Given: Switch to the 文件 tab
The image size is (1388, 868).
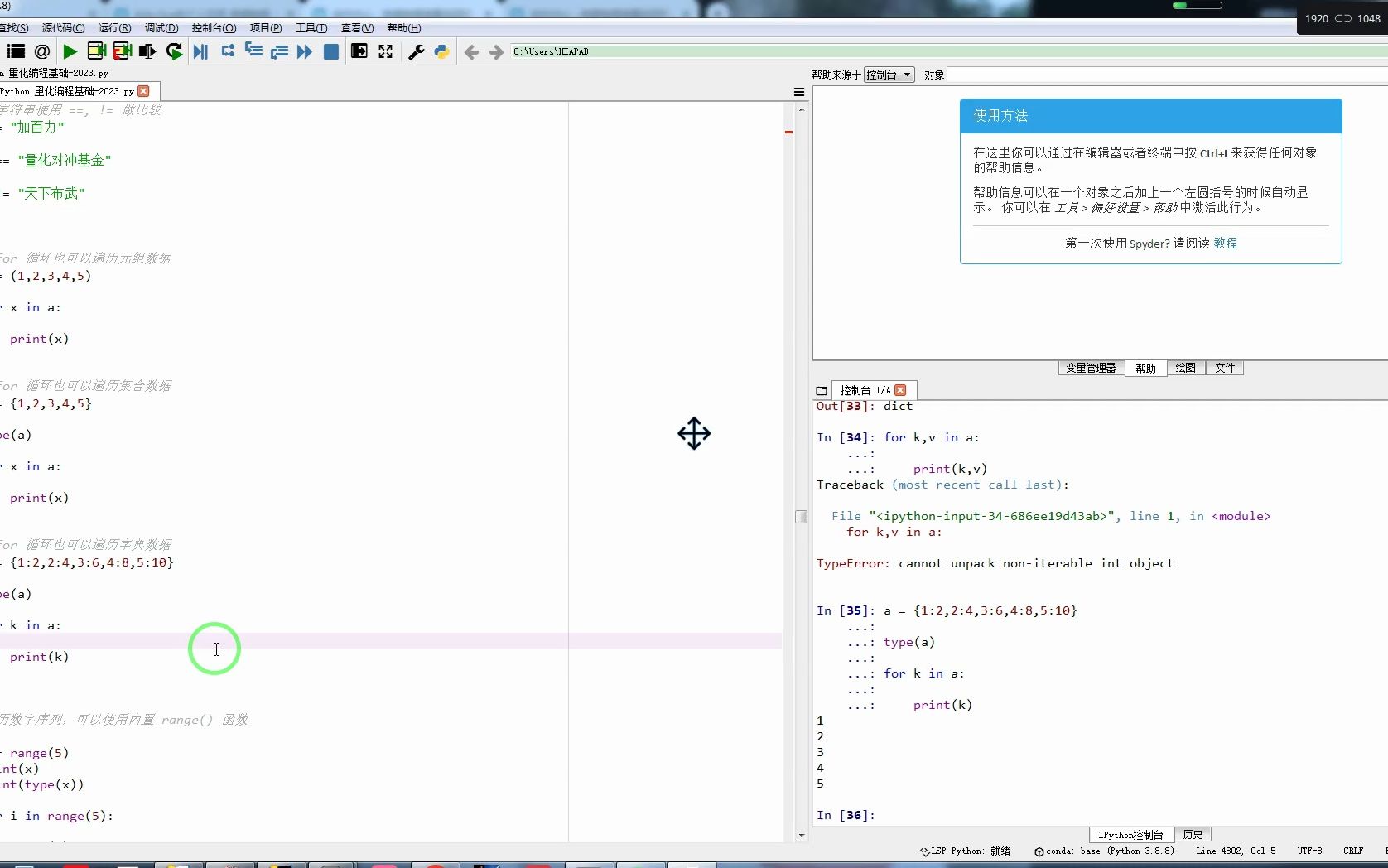Looking at the screenshot, I should click(1225, 368).
